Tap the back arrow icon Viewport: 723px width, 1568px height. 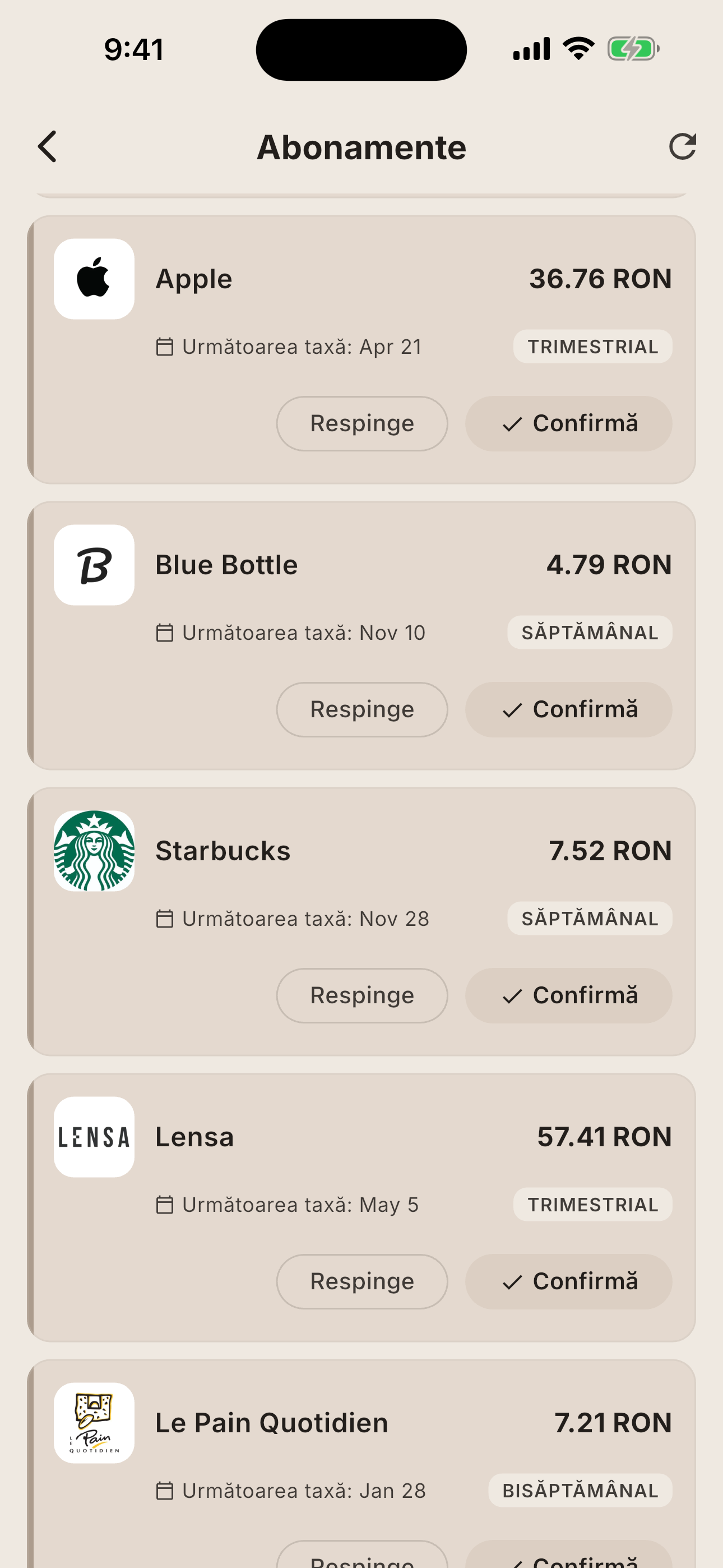pyautogui.click(x=48, y=147)
